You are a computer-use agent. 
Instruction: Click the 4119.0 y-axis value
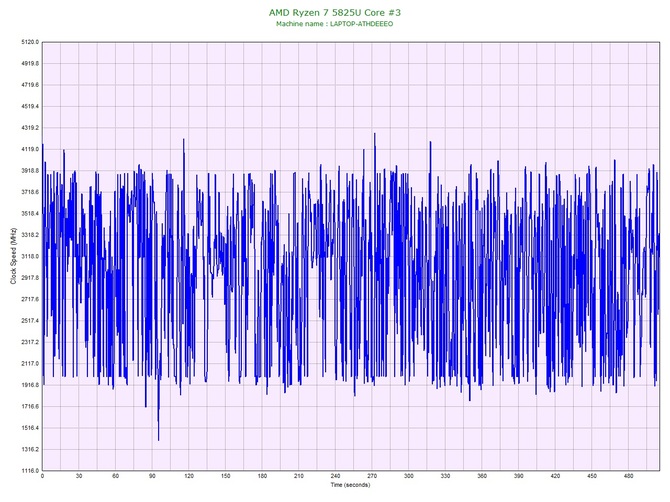(30, 149)
